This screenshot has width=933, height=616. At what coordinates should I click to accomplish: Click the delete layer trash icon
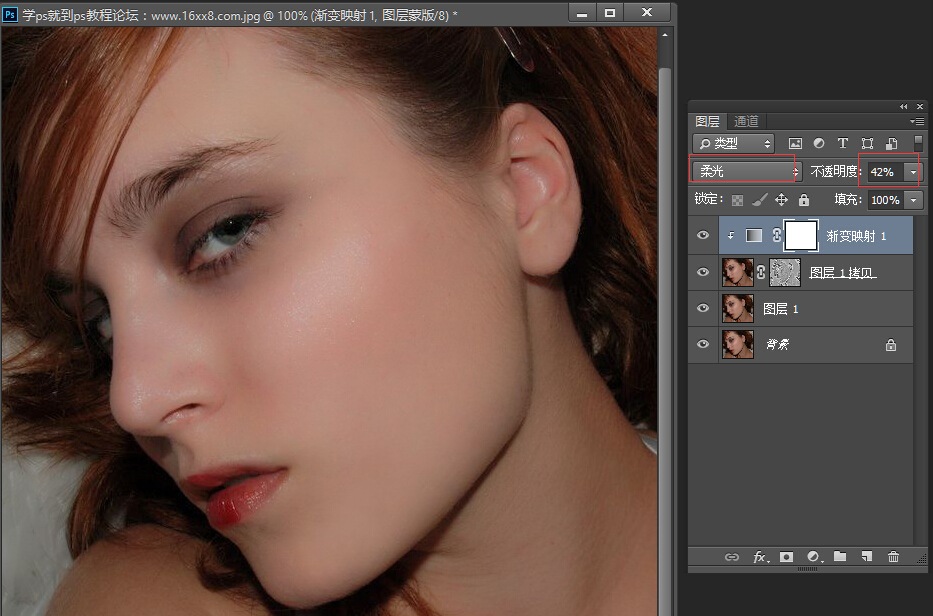click(893, 557)
